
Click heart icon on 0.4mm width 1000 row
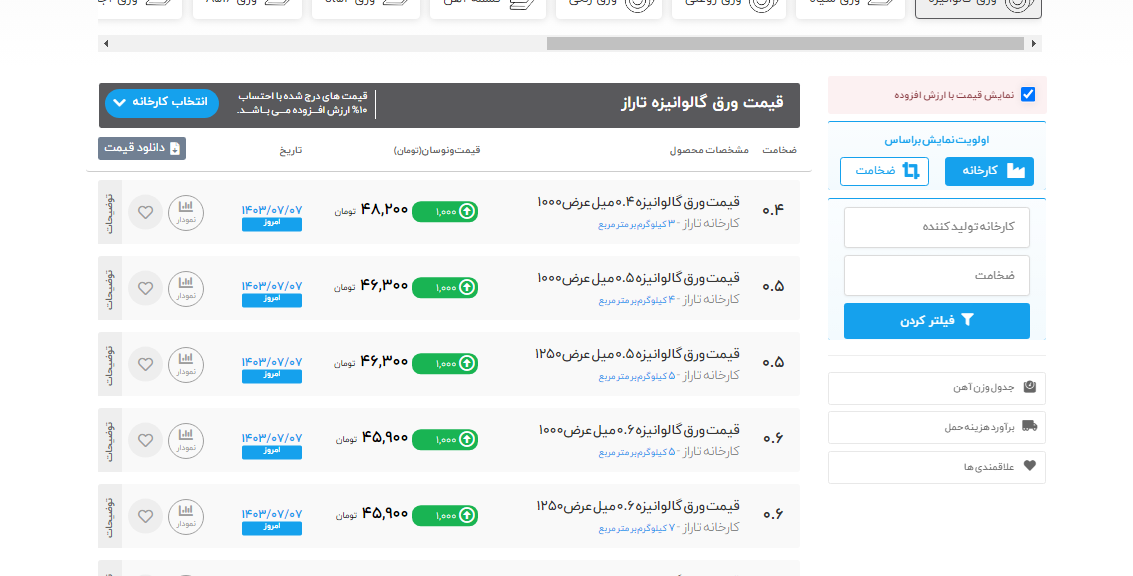pyautogui.click(x=146, y=212)
